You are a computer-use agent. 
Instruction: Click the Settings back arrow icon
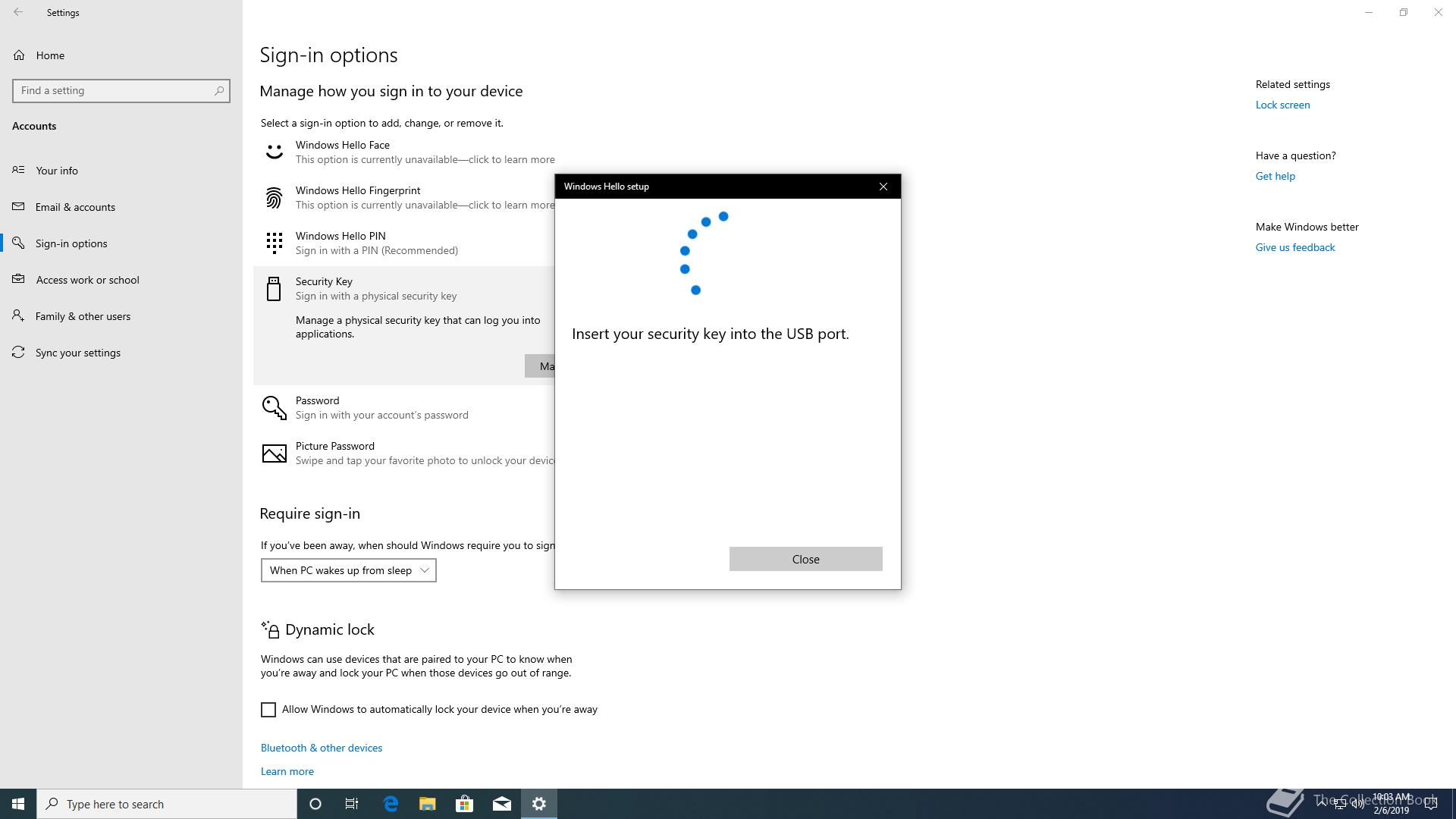click(18, 12)
